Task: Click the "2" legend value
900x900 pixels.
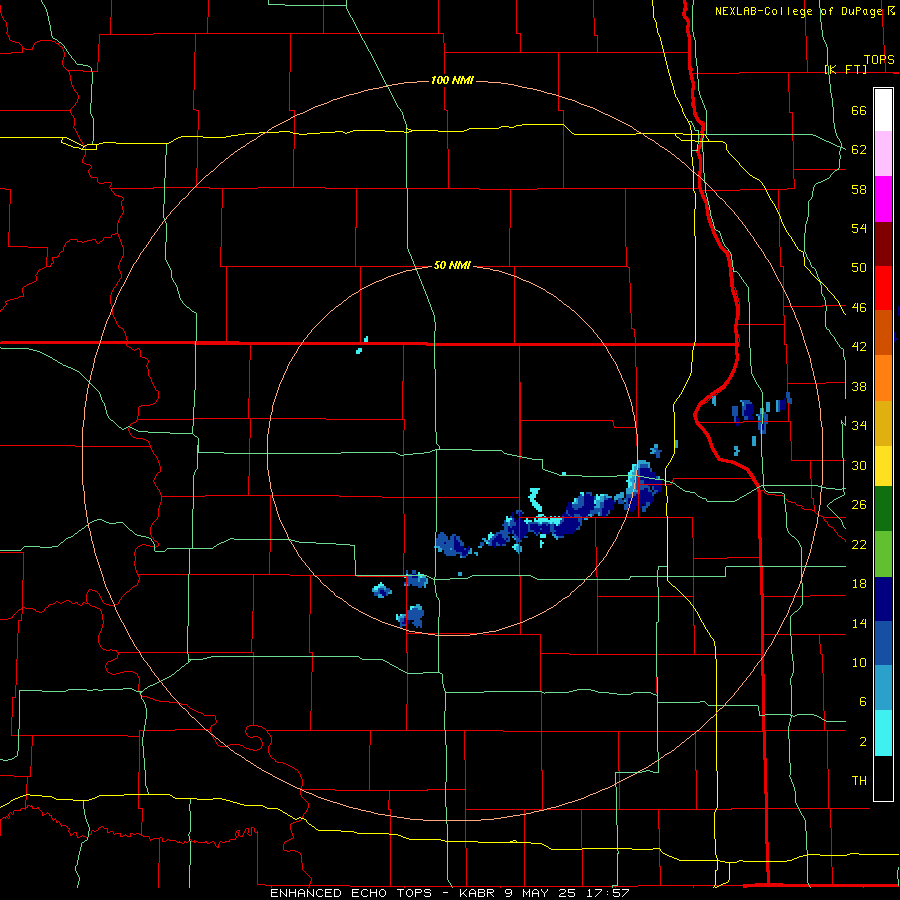Action: pyautogui.click(x=863, y=742)
